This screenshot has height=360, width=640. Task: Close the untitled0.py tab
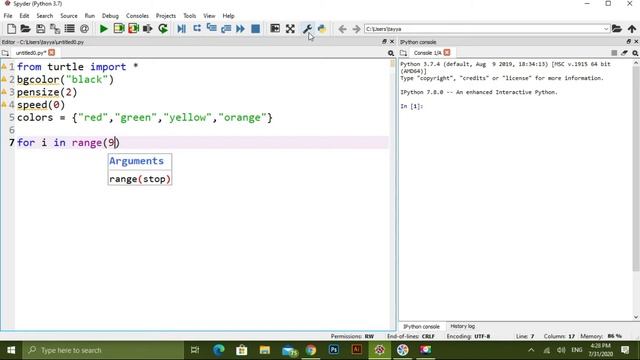(x=51, y=52)
